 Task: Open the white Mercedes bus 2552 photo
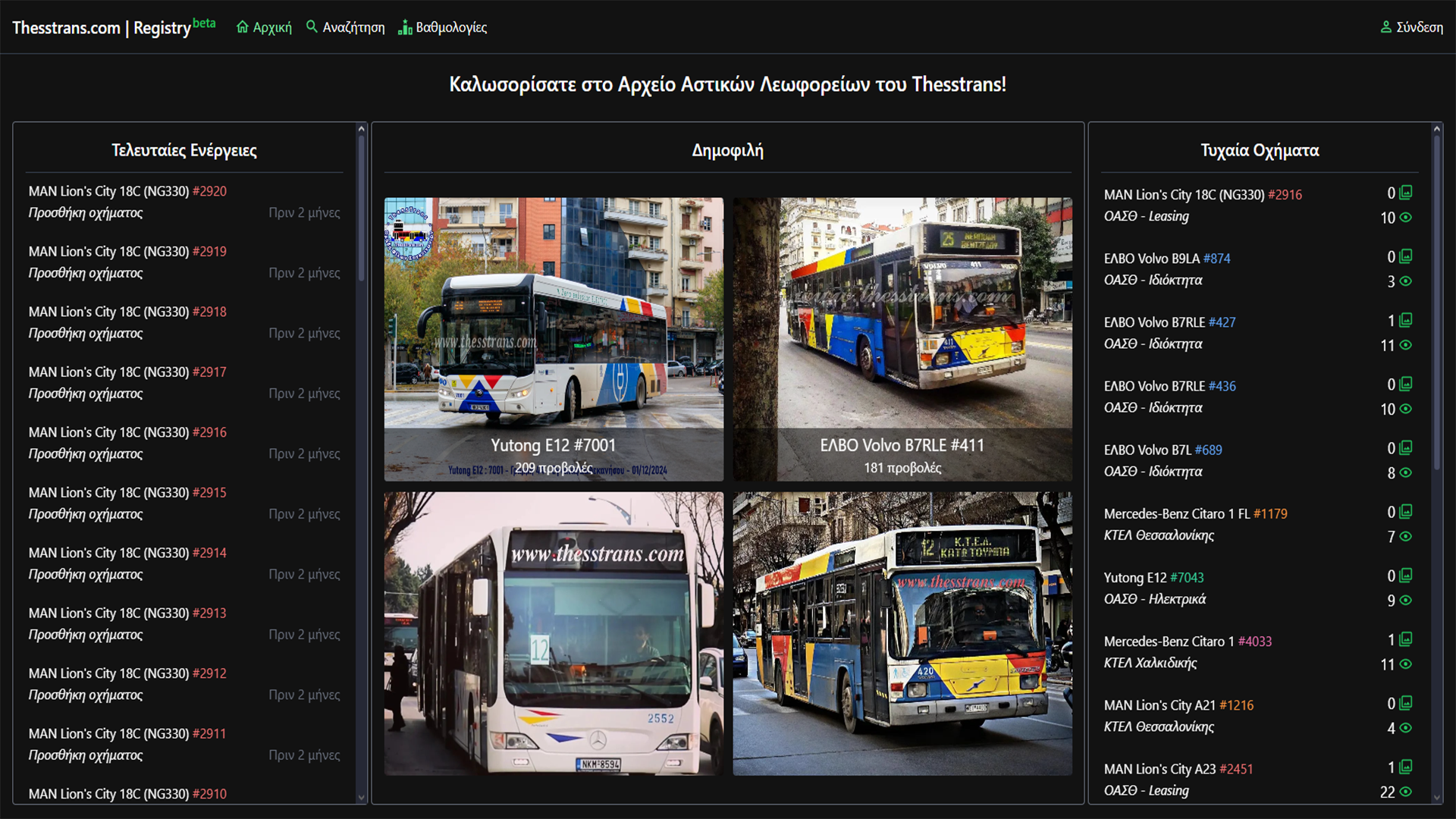point(554,633)
